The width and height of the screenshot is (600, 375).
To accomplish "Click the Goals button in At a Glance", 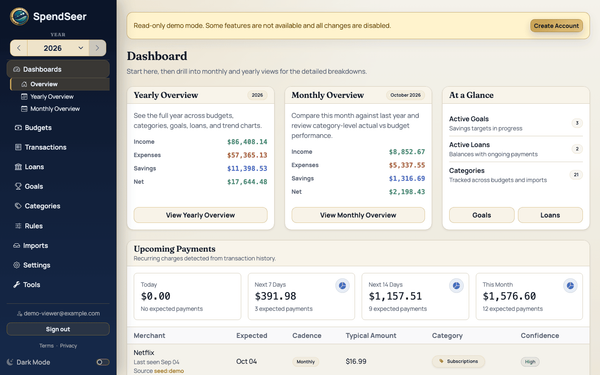I will (482, 215).
